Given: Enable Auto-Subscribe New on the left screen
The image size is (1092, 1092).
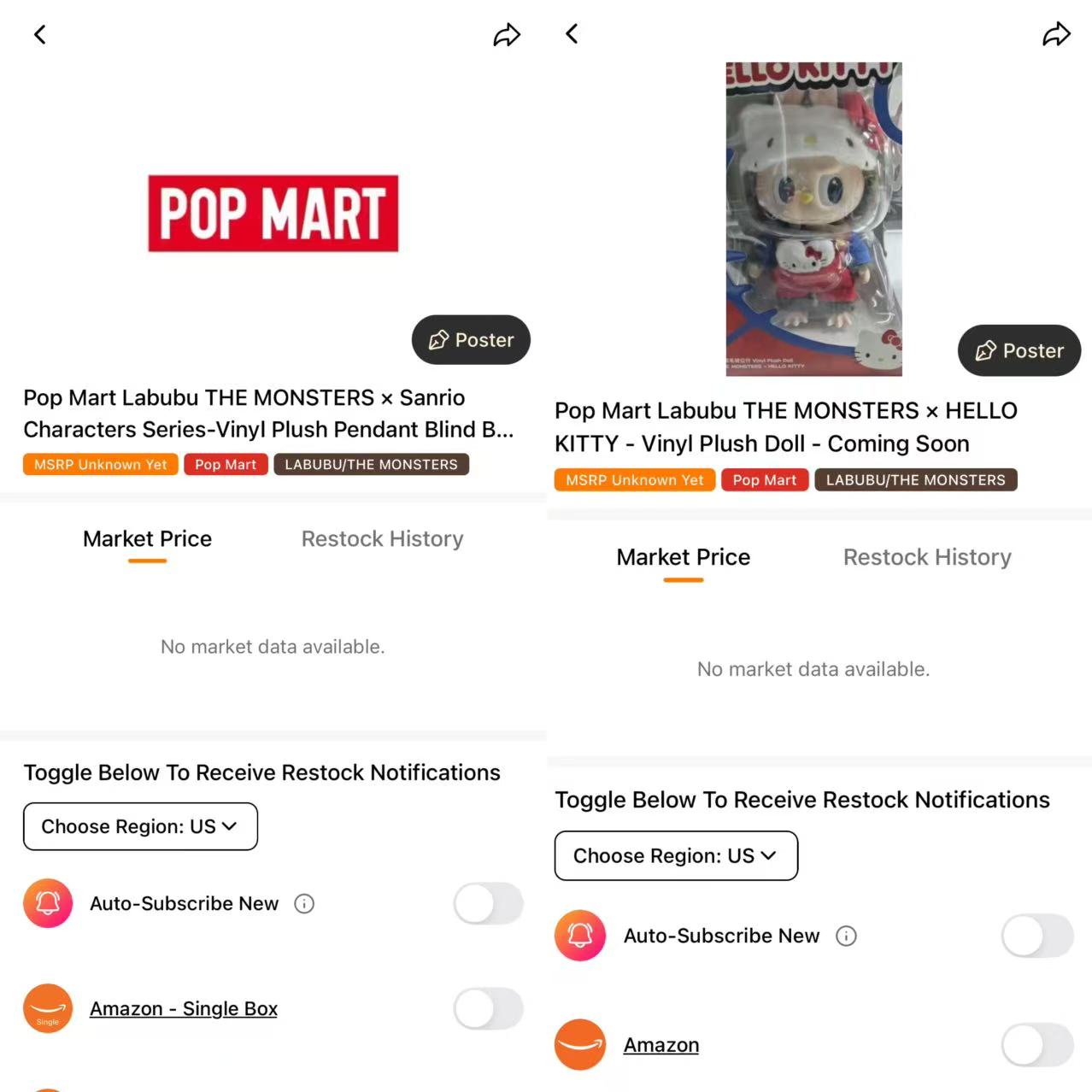Looking at the screenshot, I should pyautogui.click(x=488, y=903).
